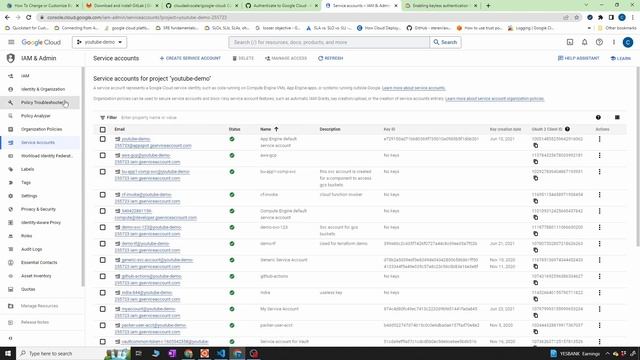Click the IAM & Admin shield icon
Screen dimensions: 640x360
(x=11, y=58)
